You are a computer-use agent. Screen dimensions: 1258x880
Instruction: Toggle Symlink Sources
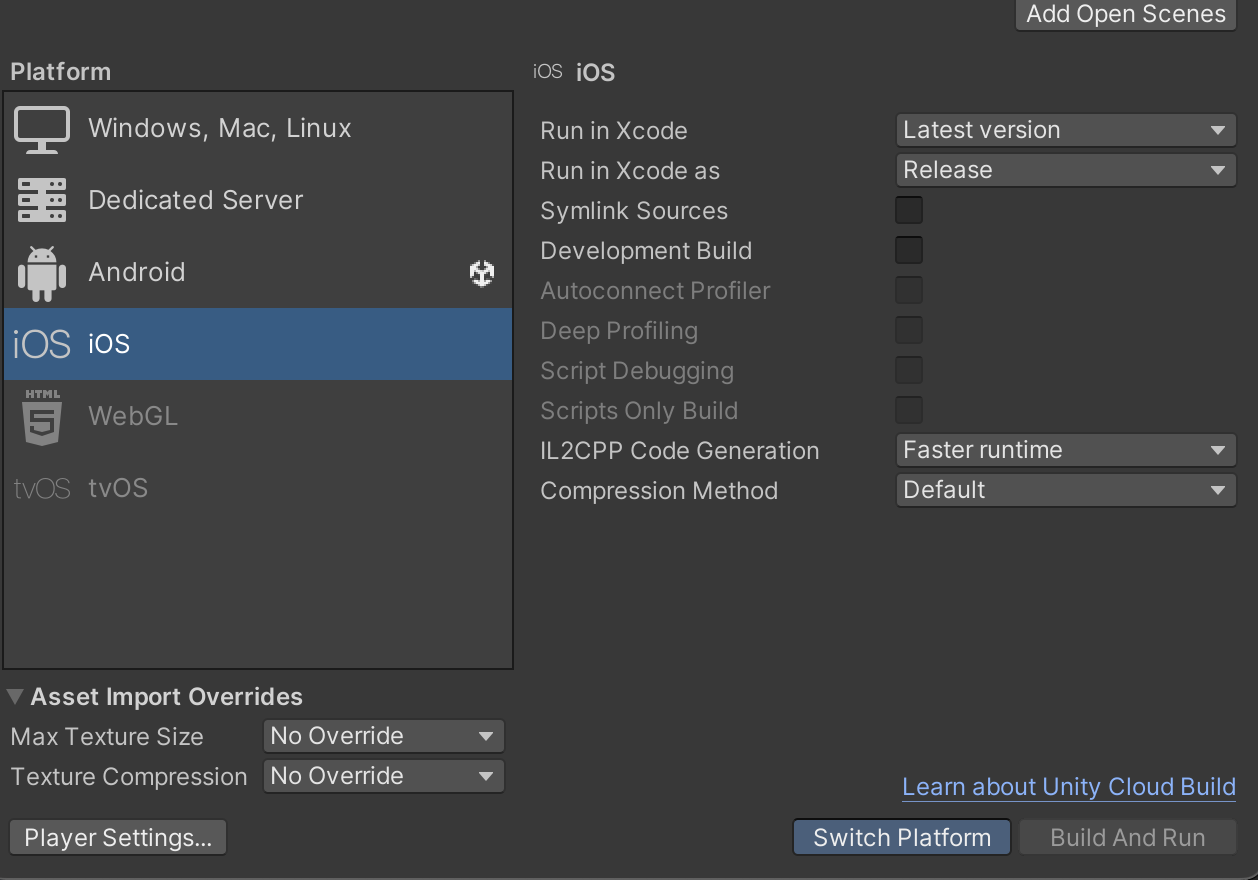coord(908,210)
